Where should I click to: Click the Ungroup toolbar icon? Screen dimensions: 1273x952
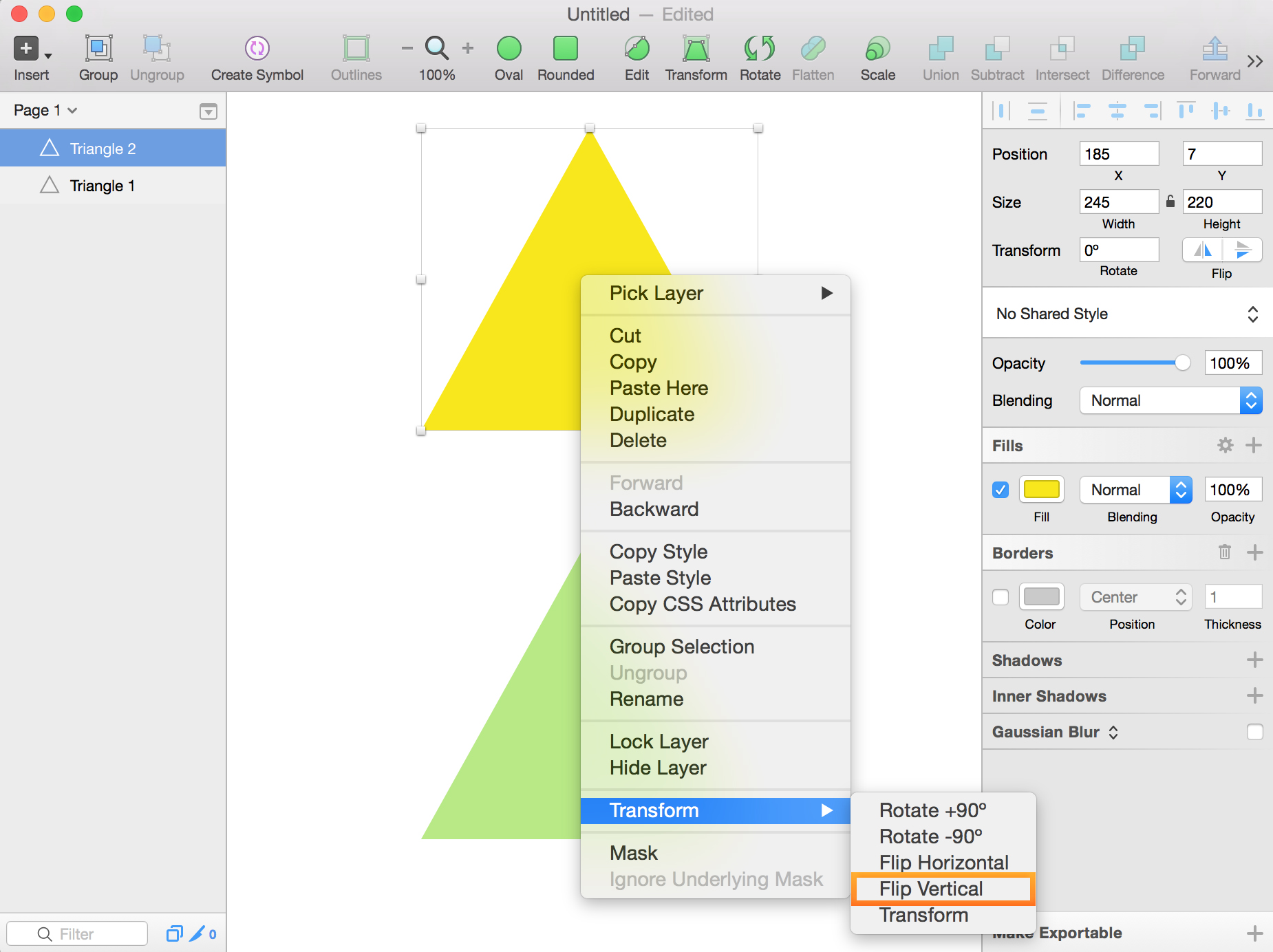(157, 49)
